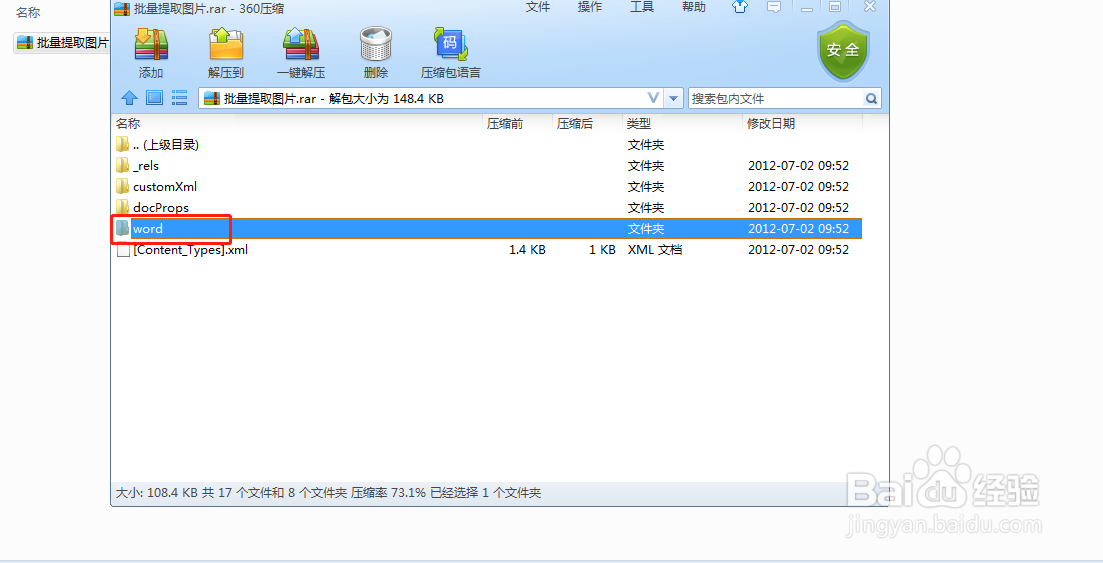The image size is (1103, 563).
Task: Switch to list view mode
Action: 179,98
